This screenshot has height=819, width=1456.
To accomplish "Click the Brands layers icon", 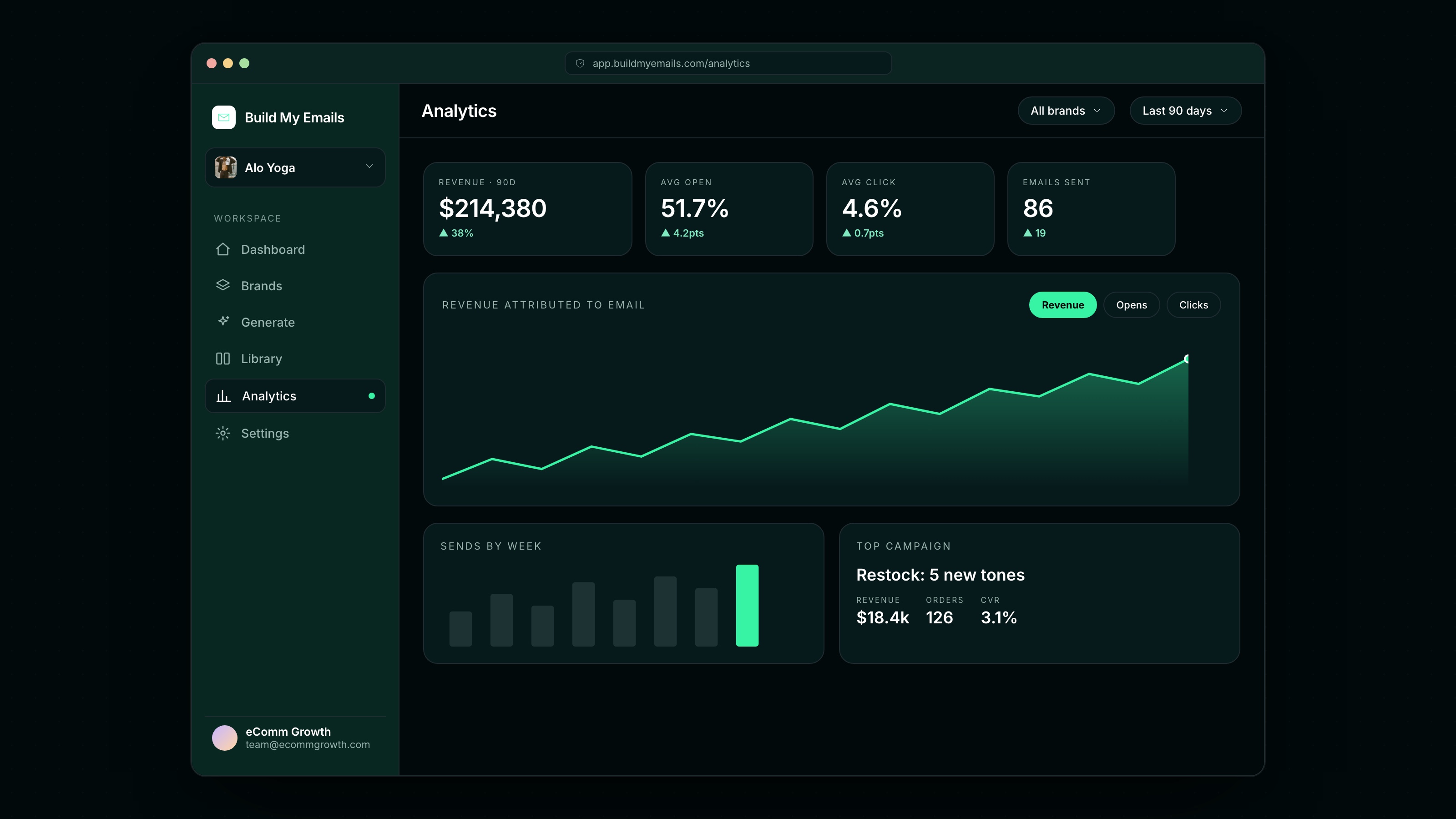I will click(222, 285).
